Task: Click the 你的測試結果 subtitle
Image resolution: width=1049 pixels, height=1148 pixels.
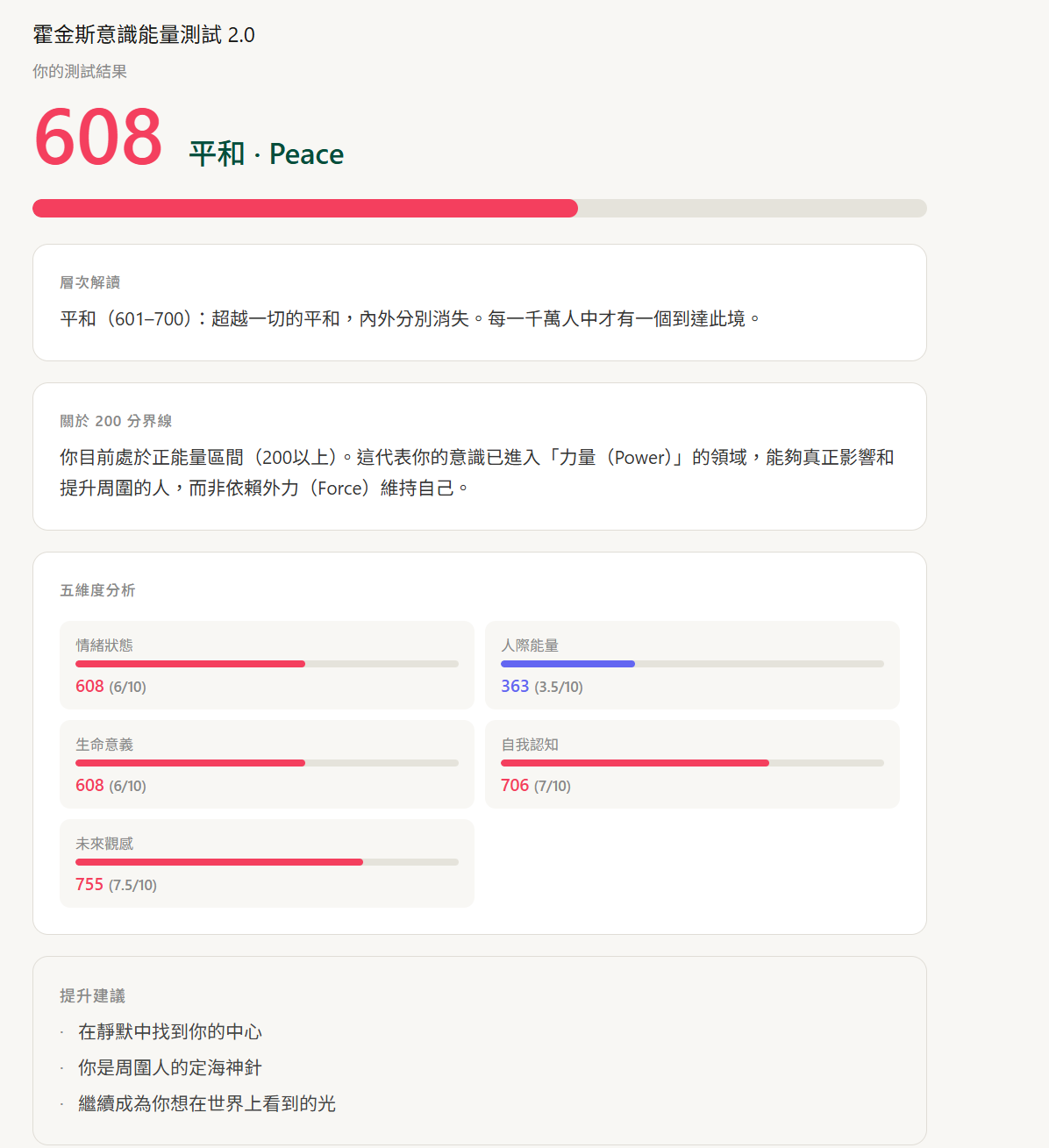Action: click(x=80, y=72)
